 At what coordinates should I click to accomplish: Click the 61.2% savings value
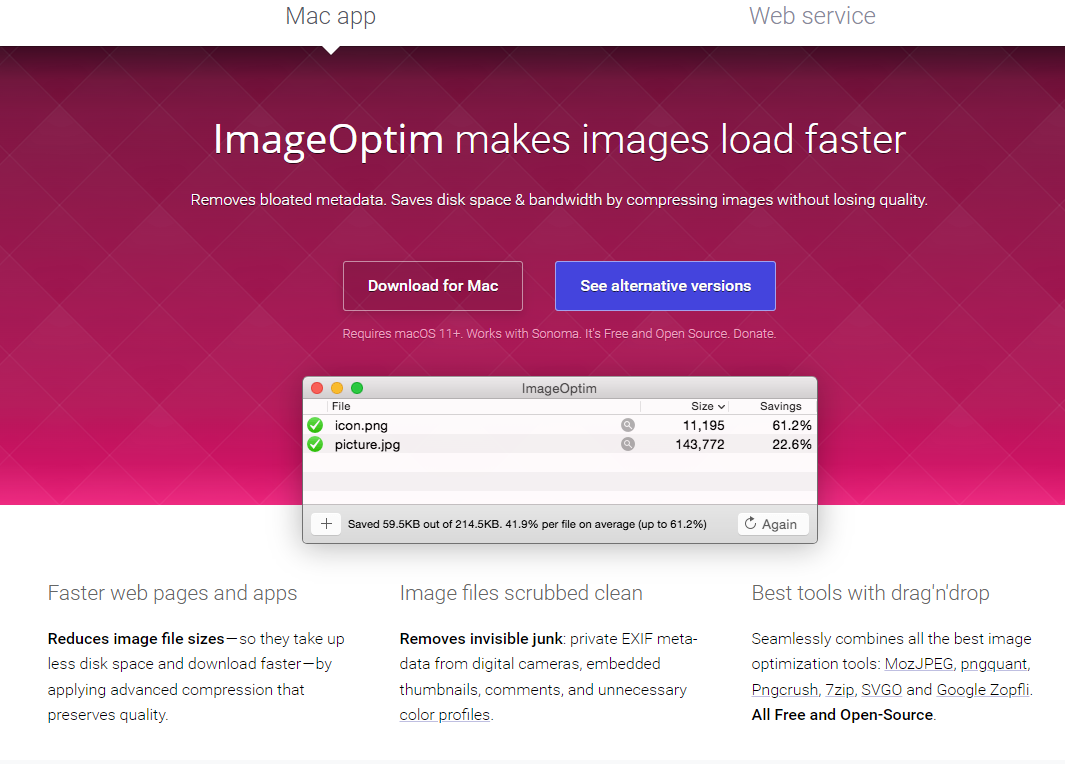[x=792, y=426]
